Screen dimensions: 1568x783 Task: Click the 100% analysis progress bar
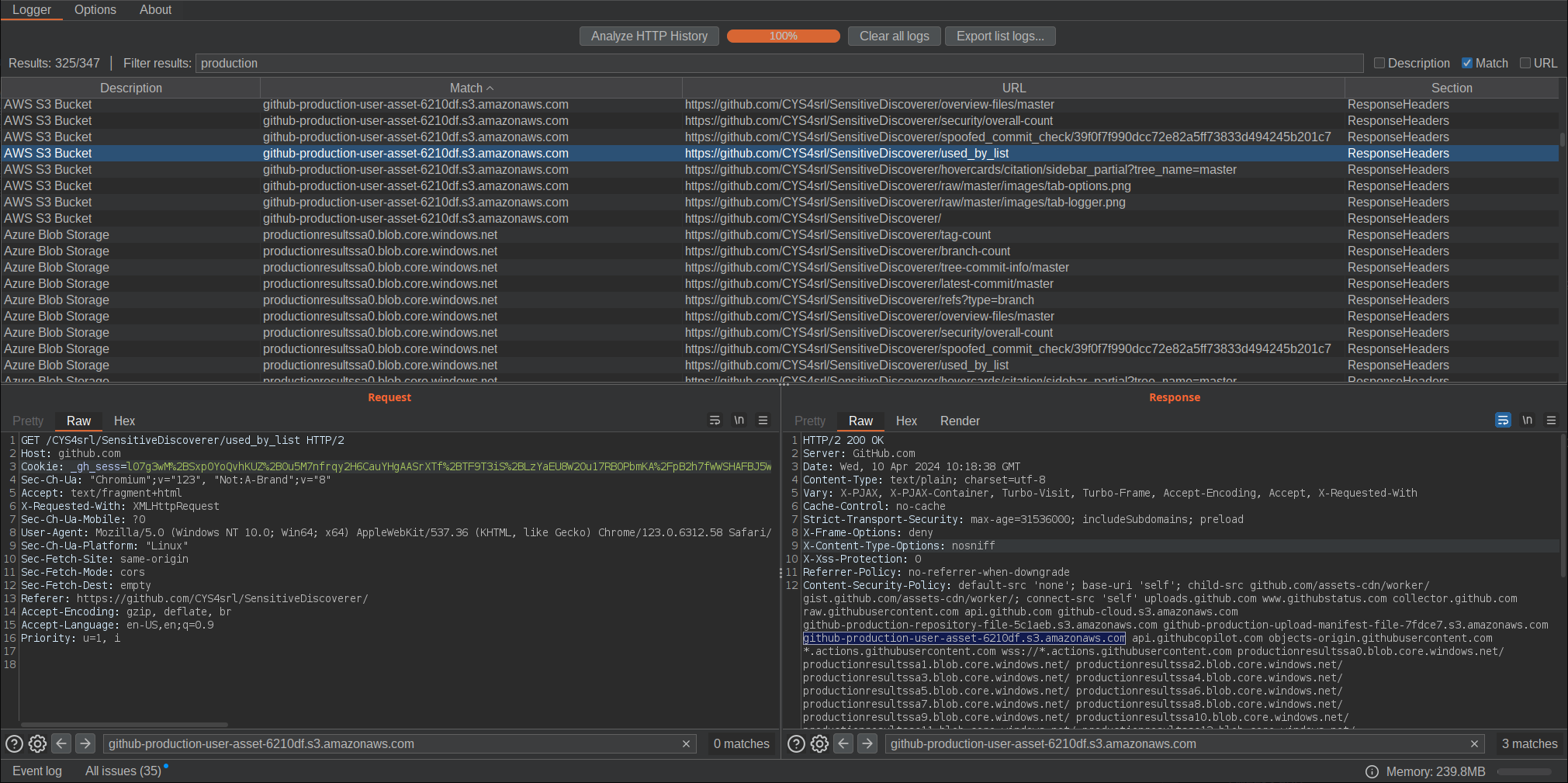coord(784,36)
